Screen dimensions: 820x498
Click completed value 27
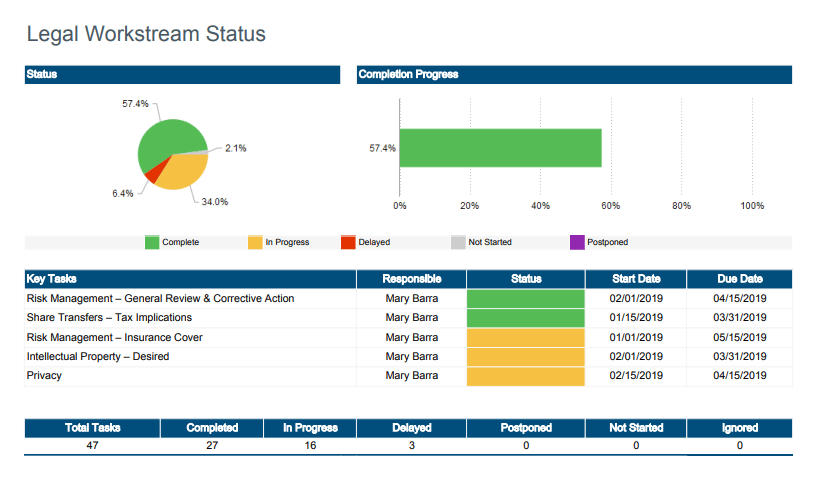tap(212, 446)
